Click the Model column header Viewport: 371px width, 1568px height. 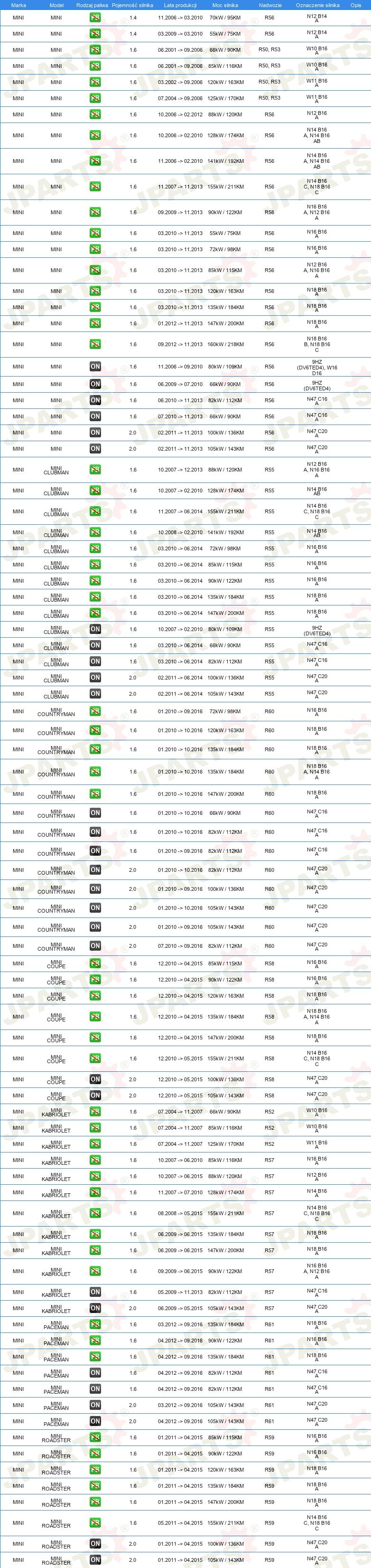56,5
